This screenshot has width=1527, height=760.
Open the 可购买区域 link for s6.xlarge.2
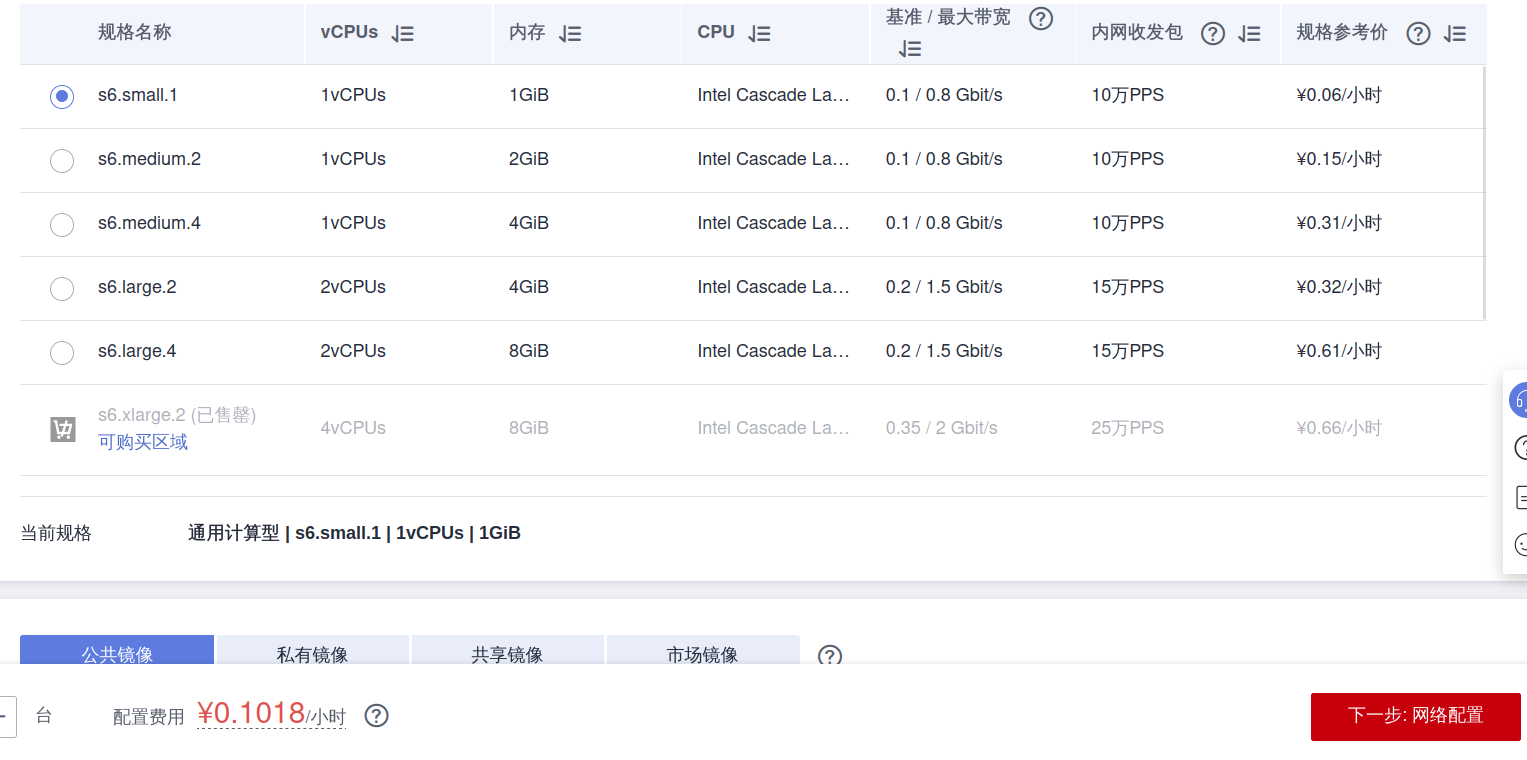142,441
